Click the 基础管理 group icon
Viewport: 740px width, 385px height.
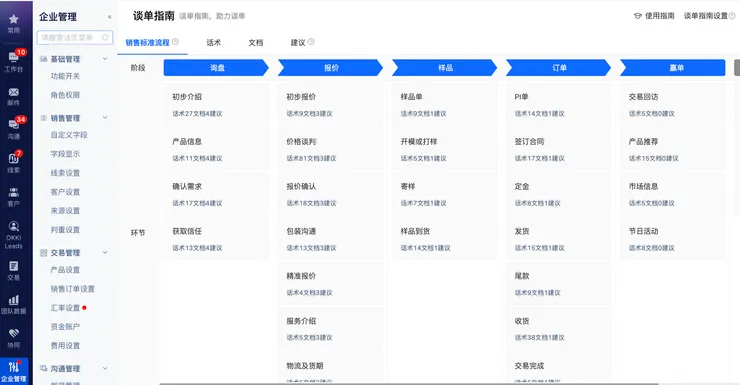click(43, 59)
